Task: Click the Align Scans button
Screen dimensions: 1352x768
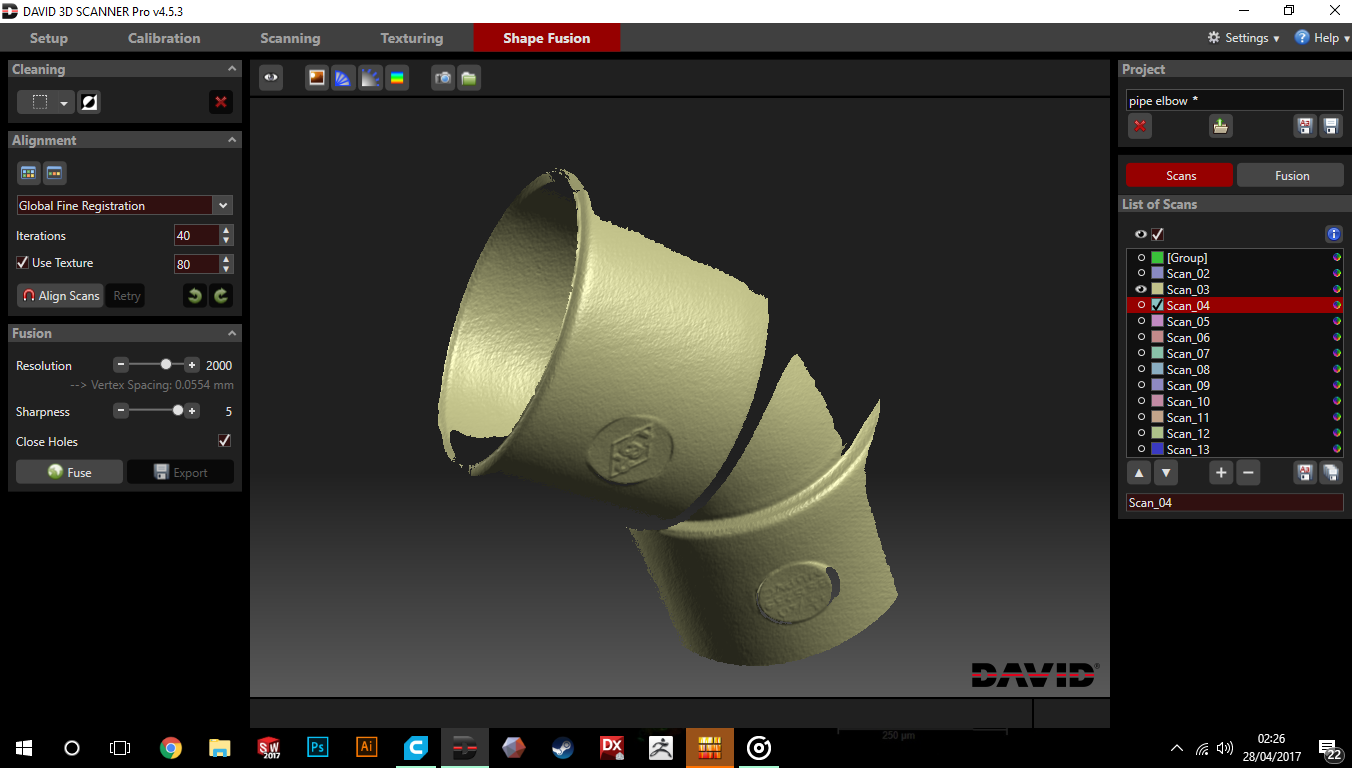Action: (x=61, y=295)
